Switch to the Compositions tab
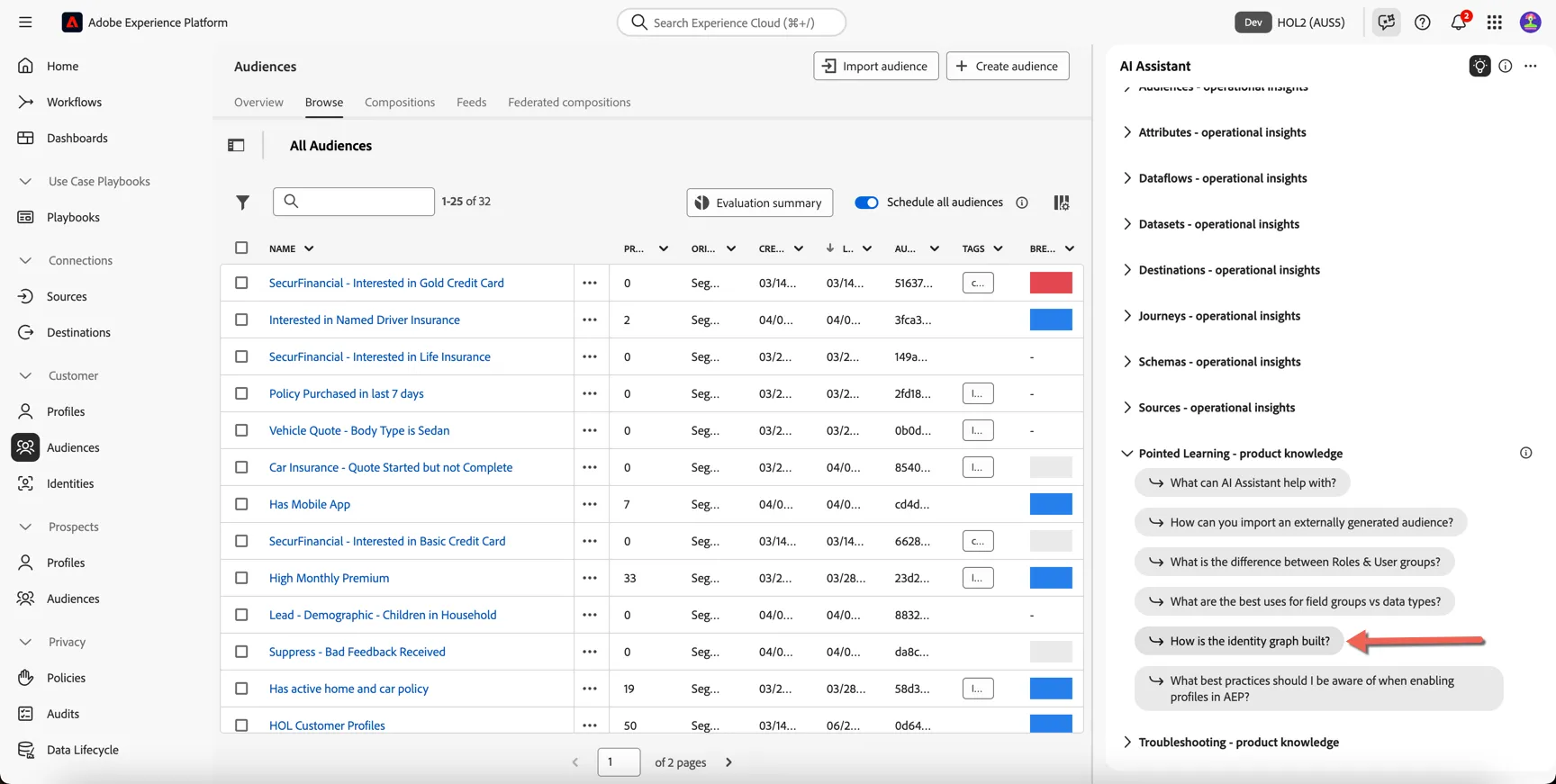1556x784 pixels. pos(400,103)
